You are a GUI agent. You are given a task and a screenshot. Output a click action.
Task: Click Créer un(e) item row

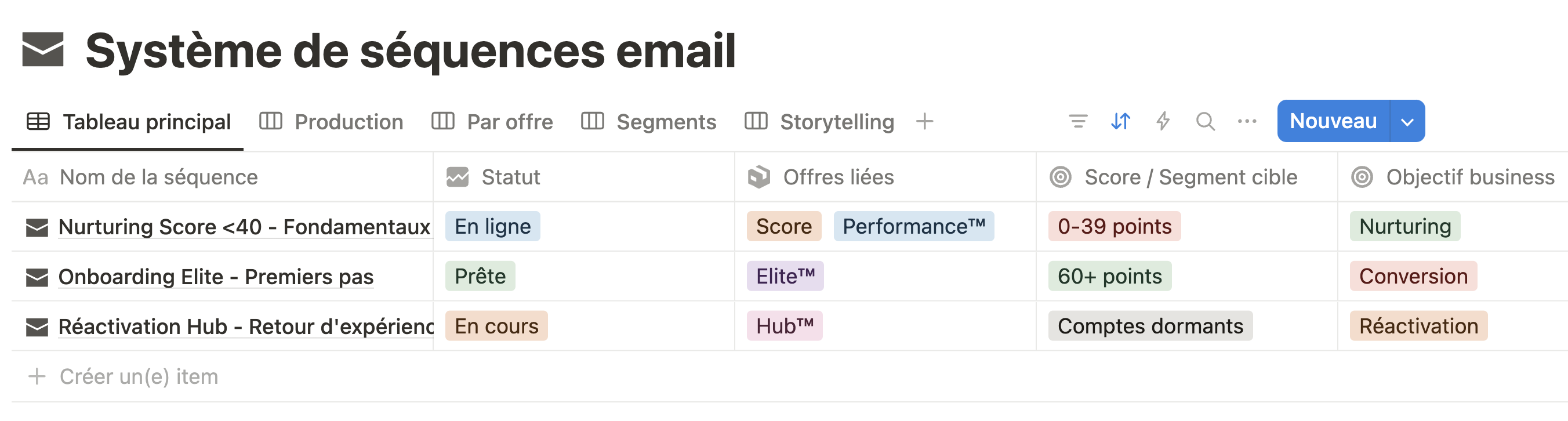coord(138,377)
